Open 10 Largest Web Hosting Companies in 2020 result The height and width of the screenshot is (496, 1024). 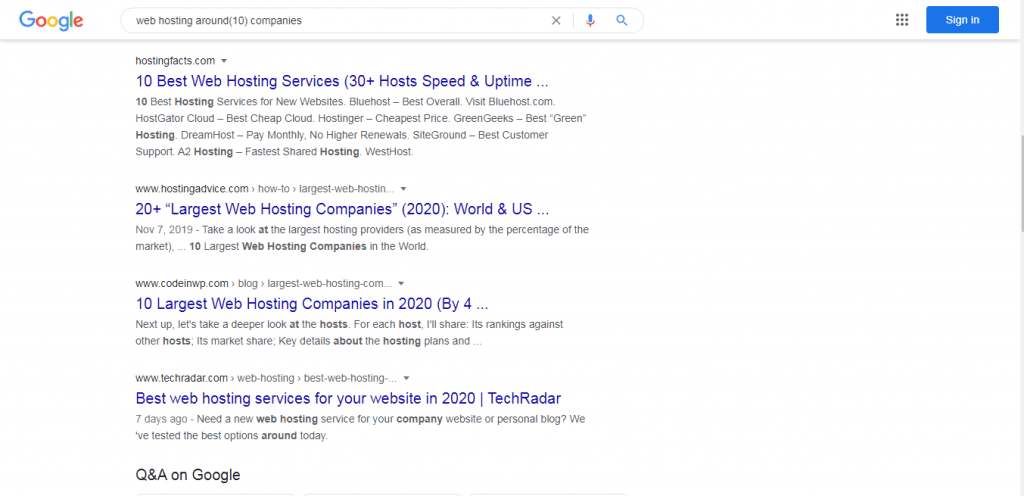[x=312, y=304]
